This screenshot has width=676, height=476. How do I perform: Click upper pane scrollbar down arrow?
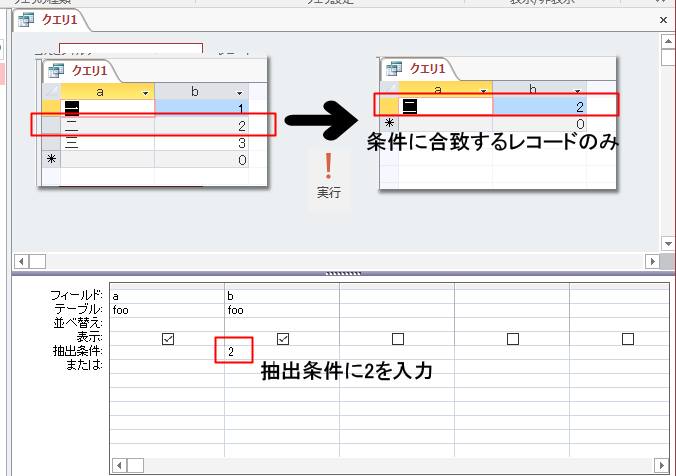668,244
